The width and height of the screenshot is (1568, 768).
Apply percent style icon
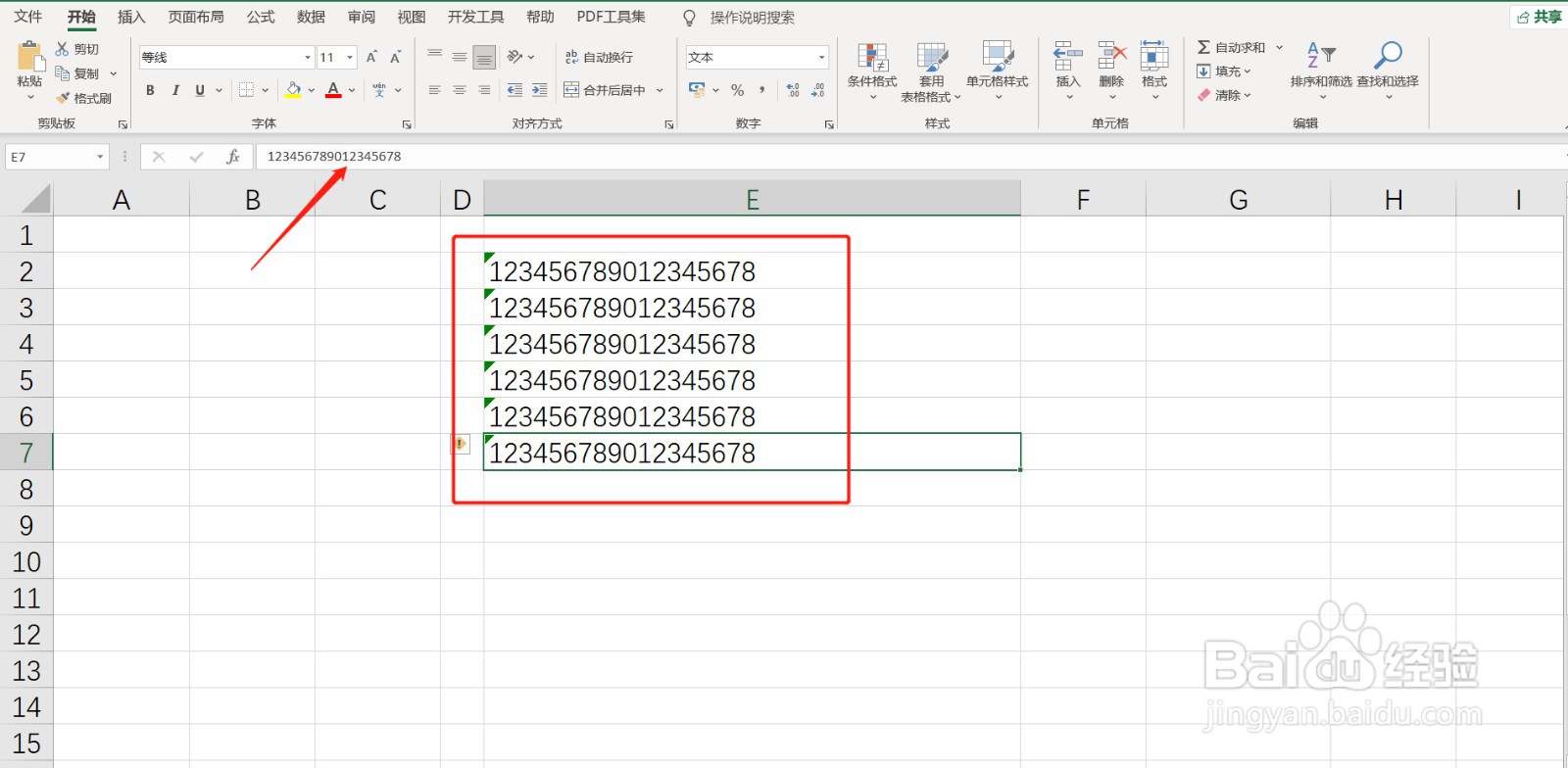point(737,90)
